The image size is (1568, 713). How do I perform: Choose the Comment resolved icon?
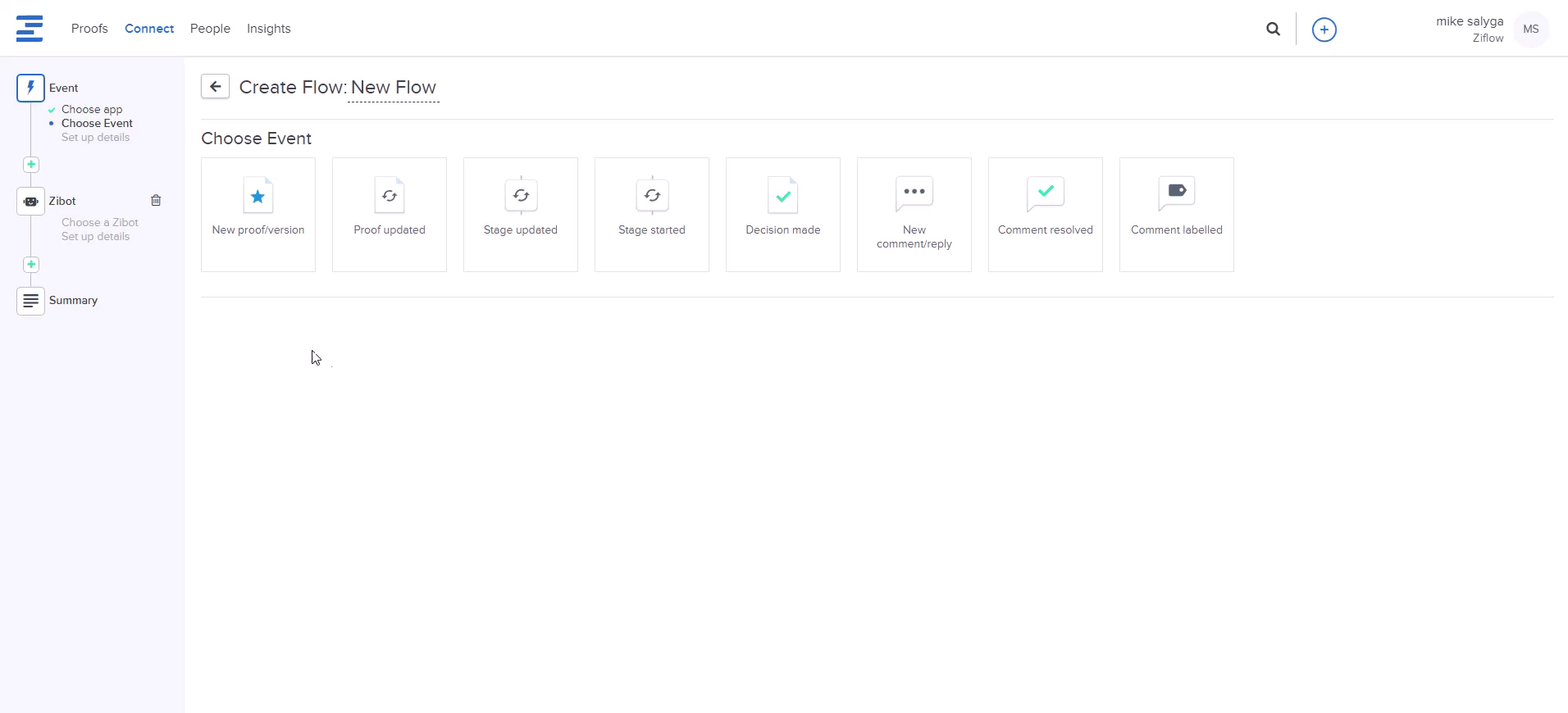1046,193
